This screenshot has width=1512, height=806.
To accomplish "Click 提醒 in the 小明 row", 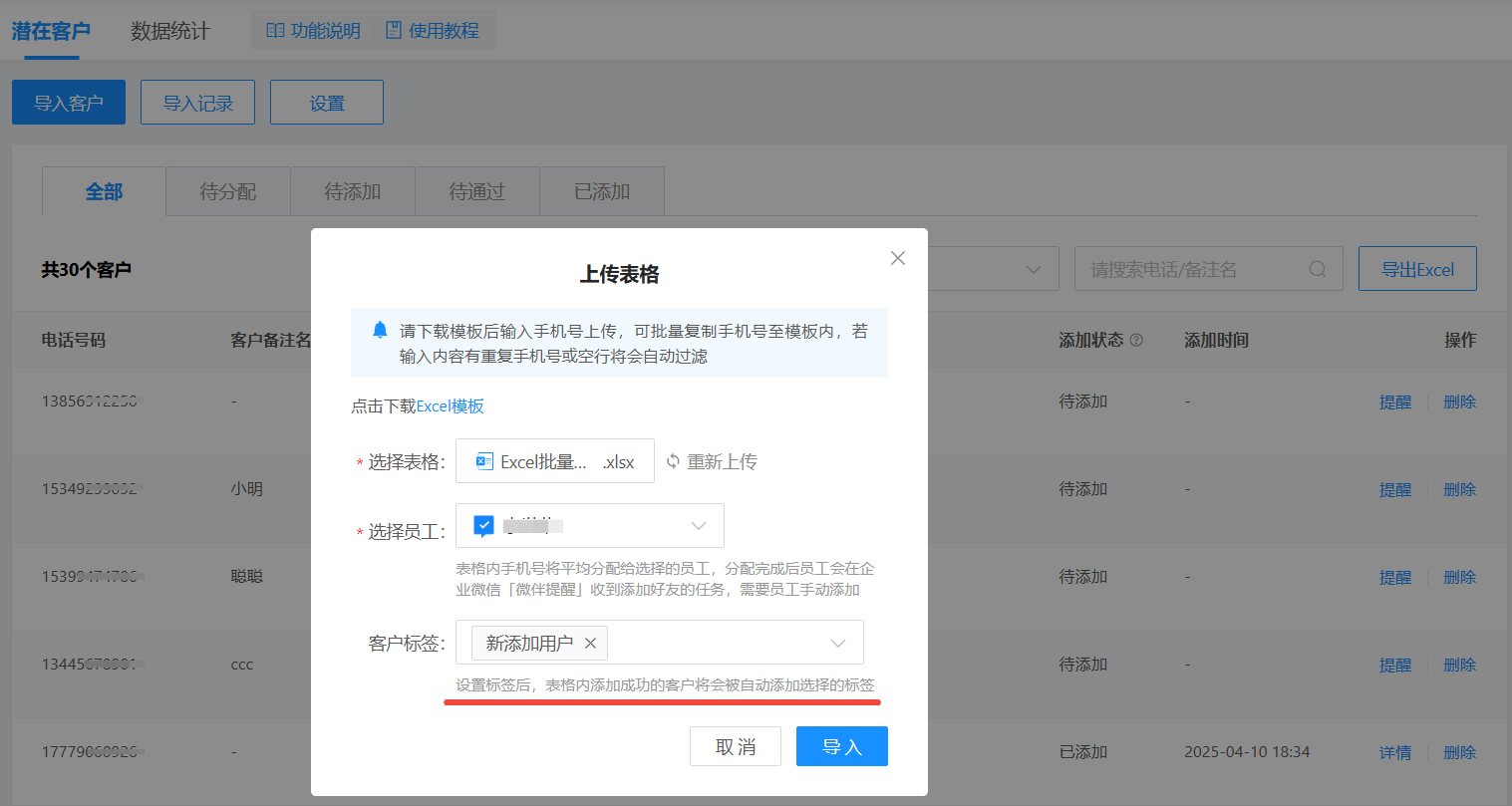I will [x=1395, y=489].
